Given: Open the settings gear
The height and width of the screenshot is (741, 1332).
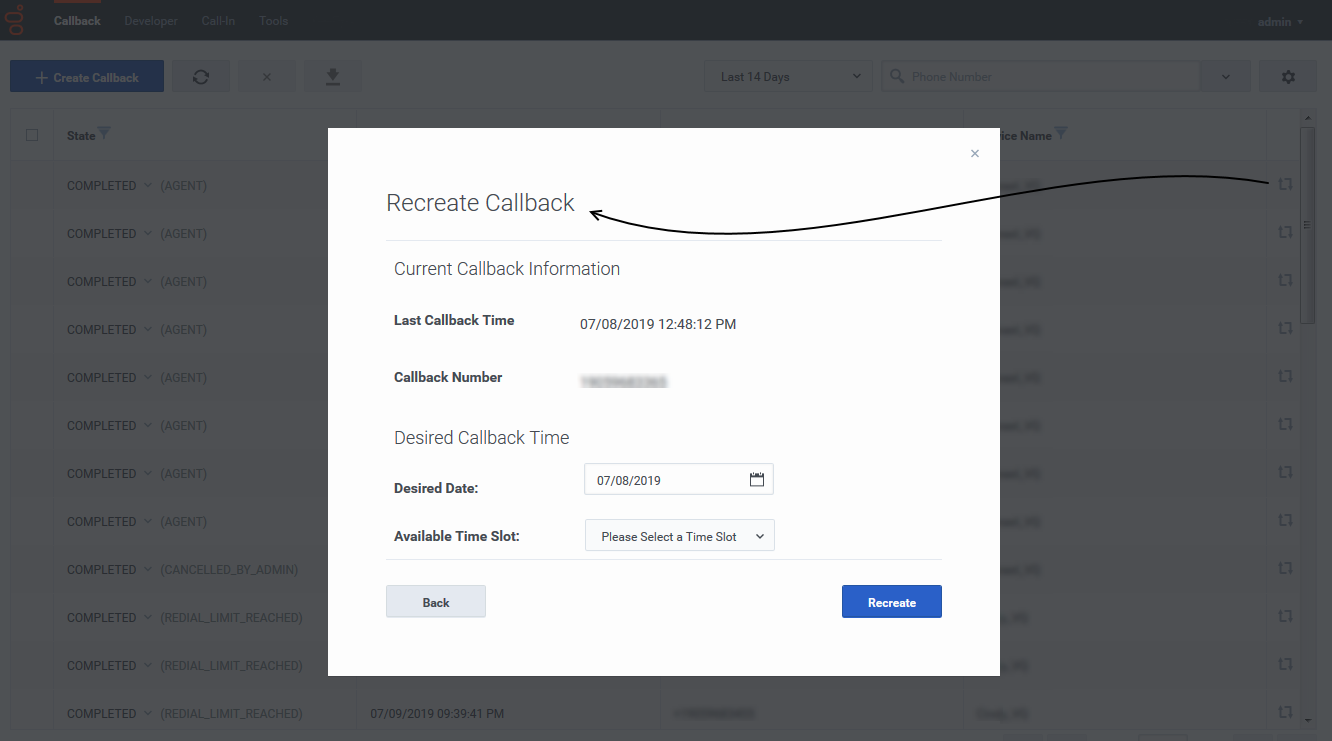Looking at the screenshot, I should coord(1288,75).
